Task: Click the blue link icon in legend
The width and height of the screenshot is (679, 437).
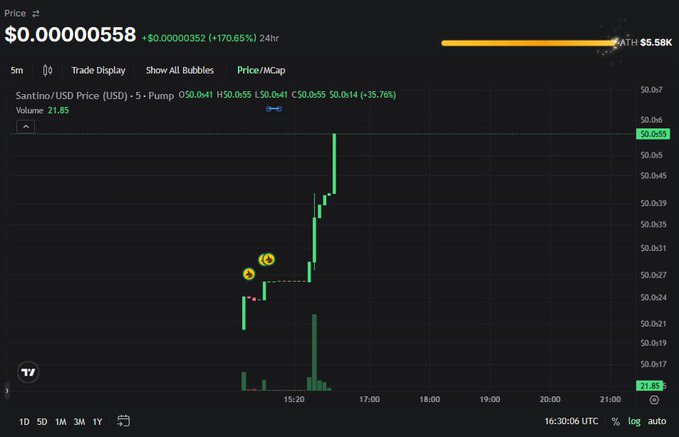Action: pyautogui.click(x=274, y=109)
